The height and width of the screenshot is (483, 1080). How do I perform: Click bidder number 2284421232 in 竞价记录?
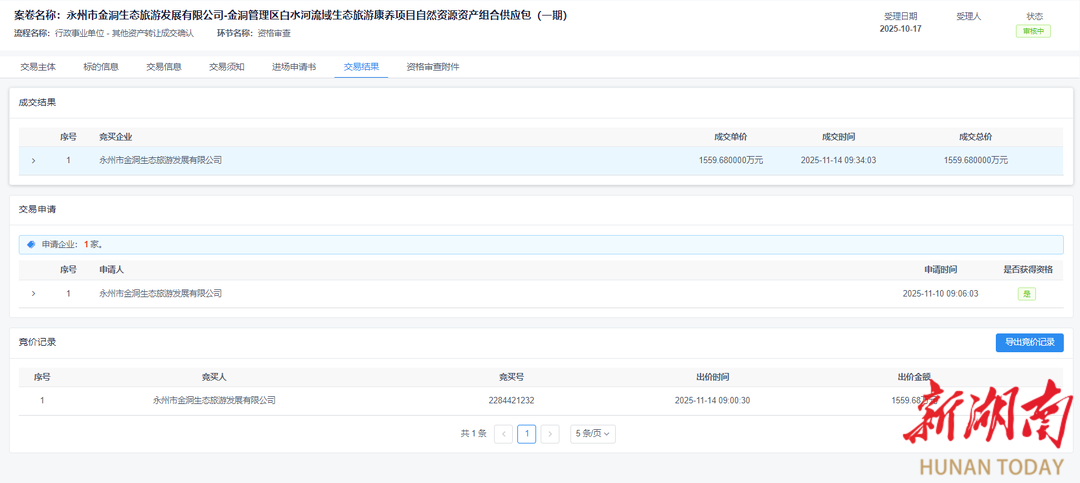coord(511,400)
